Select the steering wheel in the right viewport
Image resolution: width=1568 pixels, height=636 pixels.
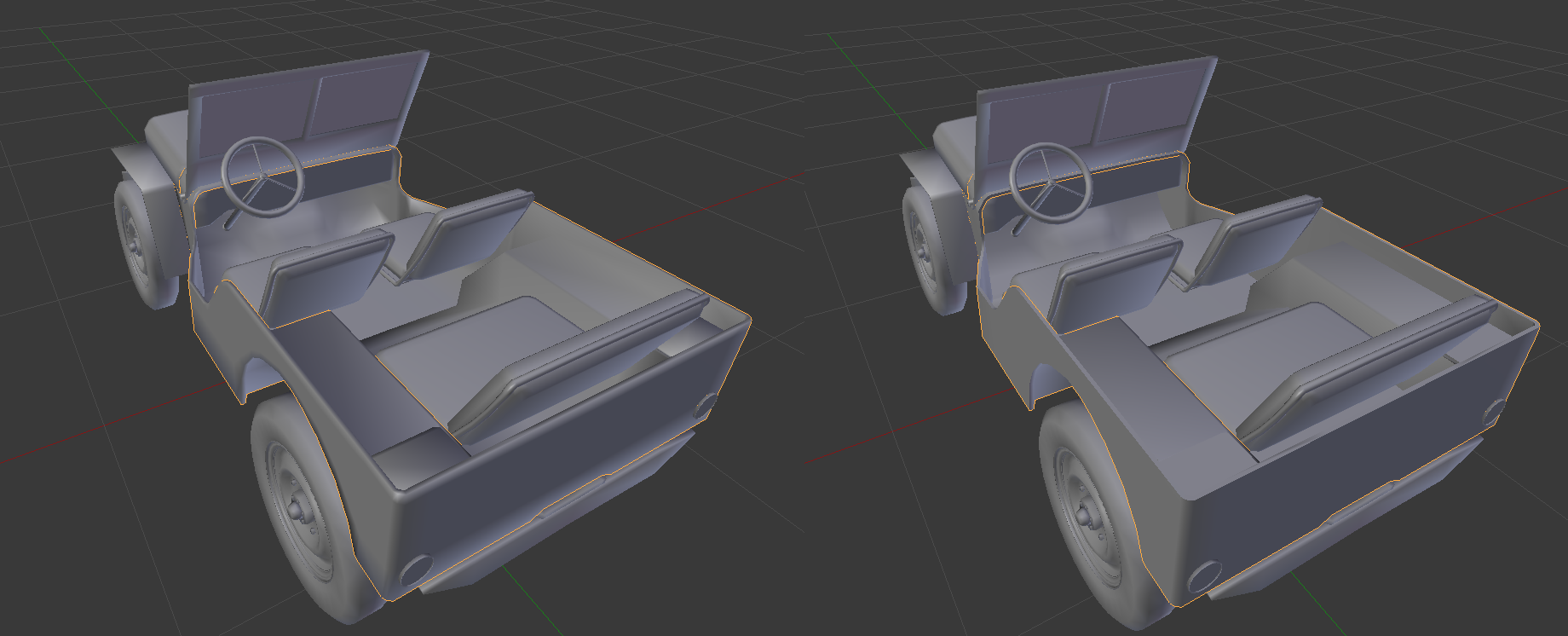[x=1051, y=182]
